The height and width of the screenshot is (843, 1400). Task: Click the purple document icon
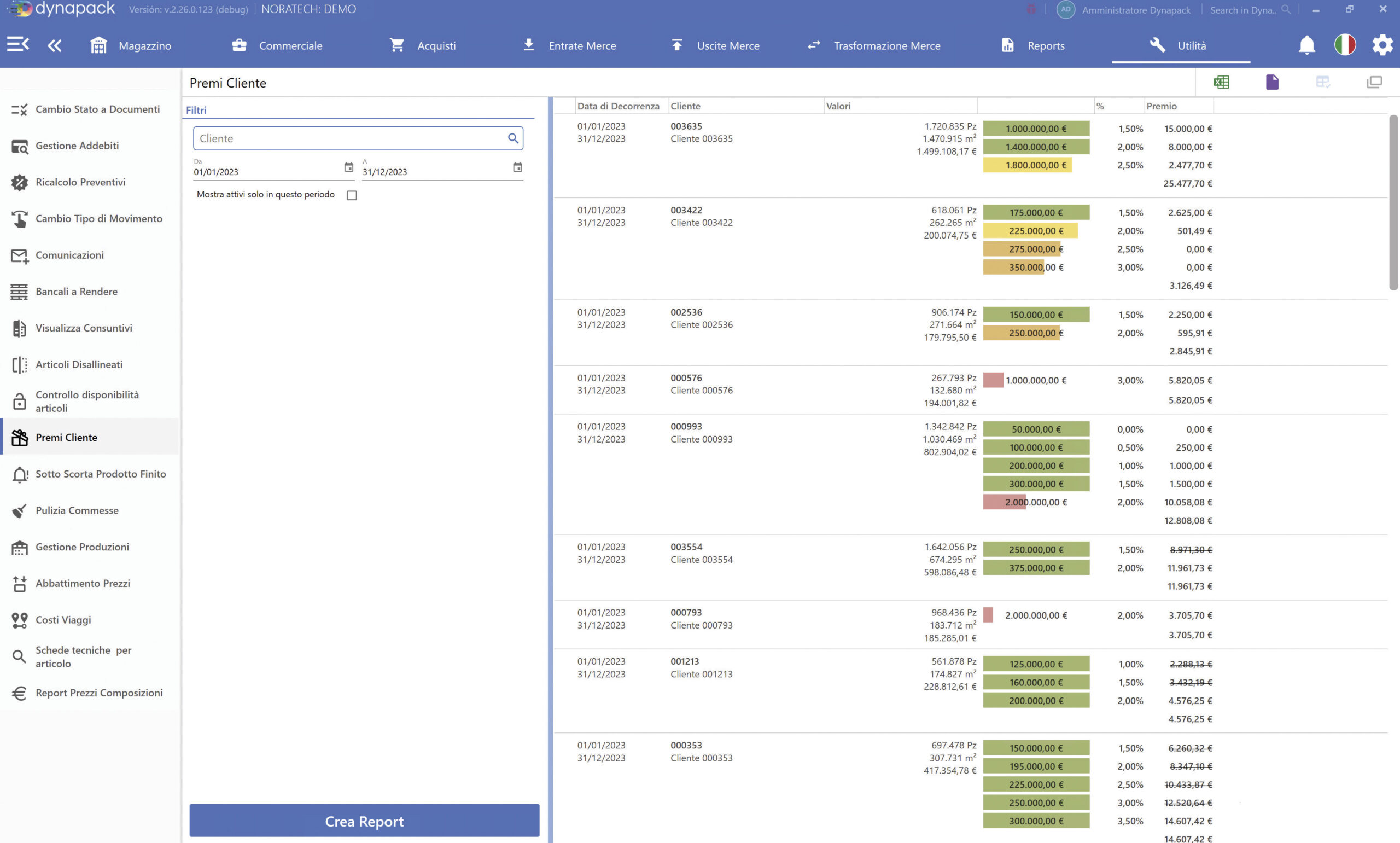point(1272,83)
